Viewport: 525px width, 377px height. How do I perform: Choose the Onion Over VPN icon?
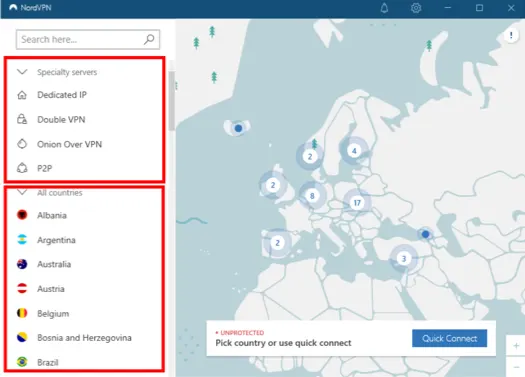click(x=22, y=144)
